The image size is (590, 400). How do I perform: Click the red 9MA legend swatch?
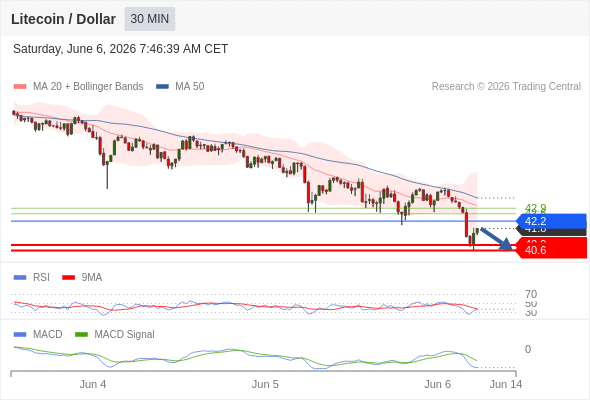coord(68,278)
